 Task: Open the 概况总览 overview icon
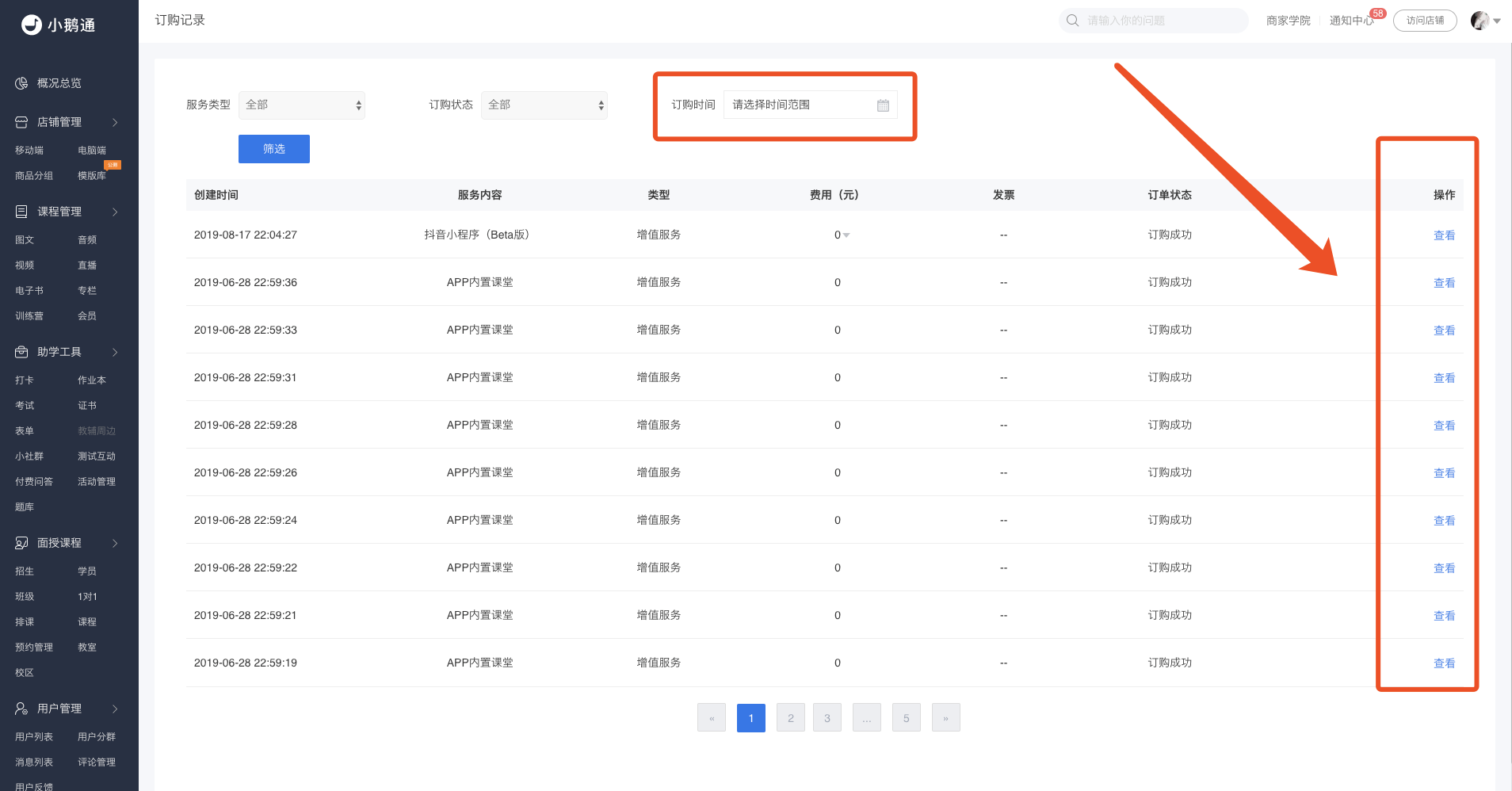coord(21,83)
